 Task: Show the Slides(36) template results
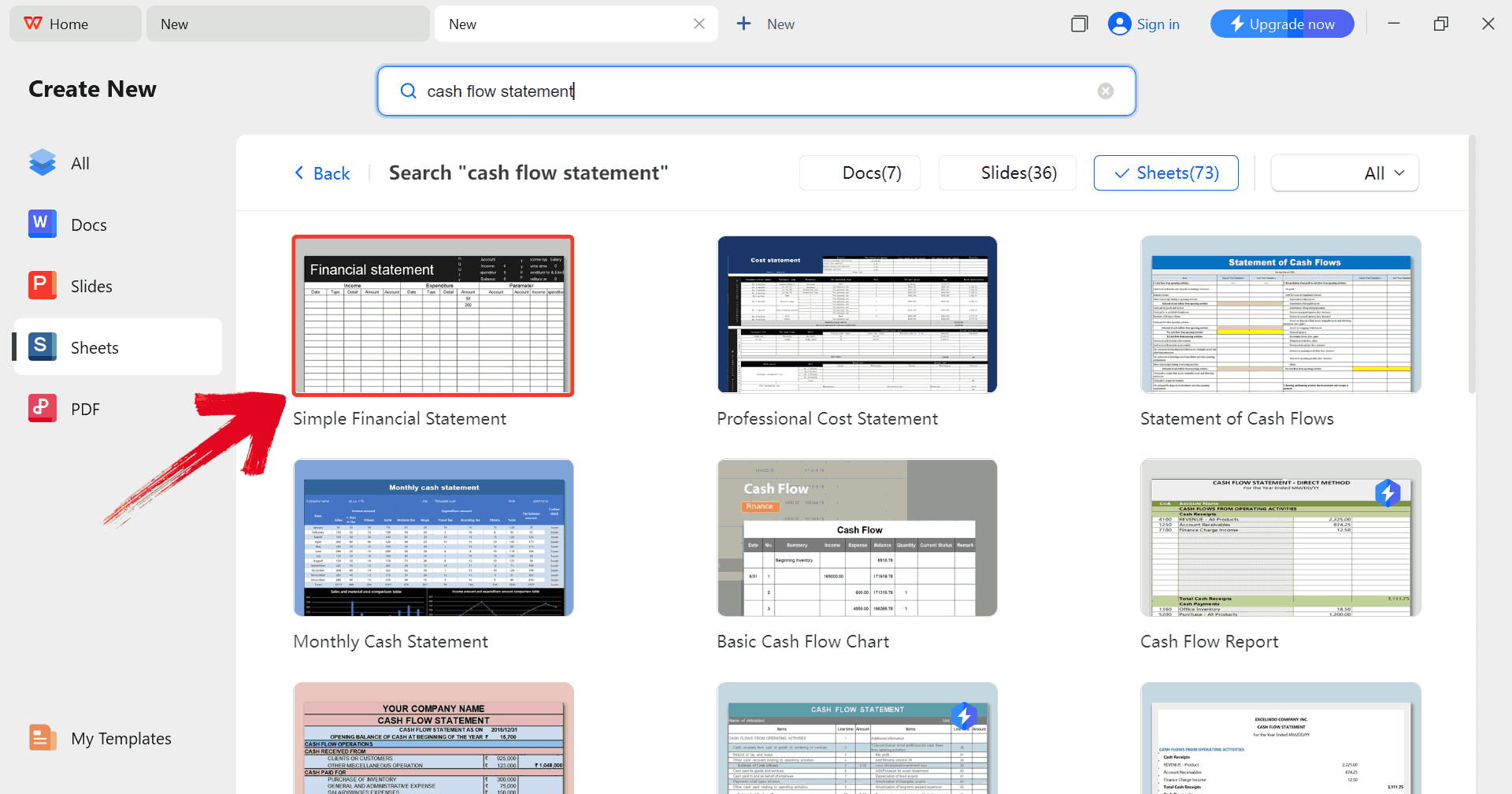(x=1007, y=173)
